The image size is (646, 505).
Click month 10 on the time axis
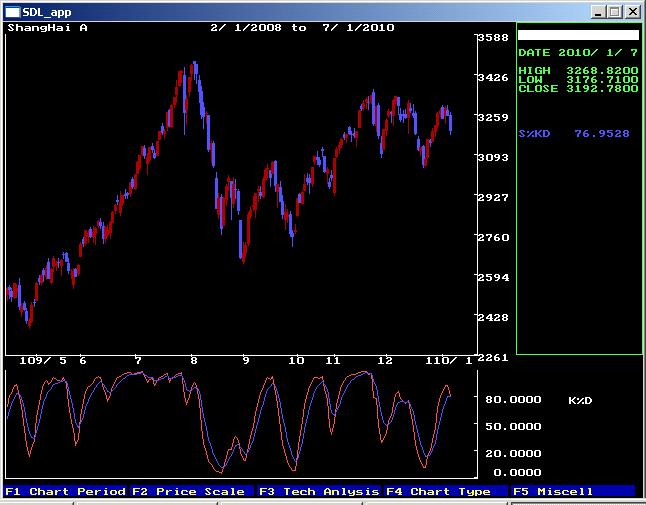[x=296, y=361]
